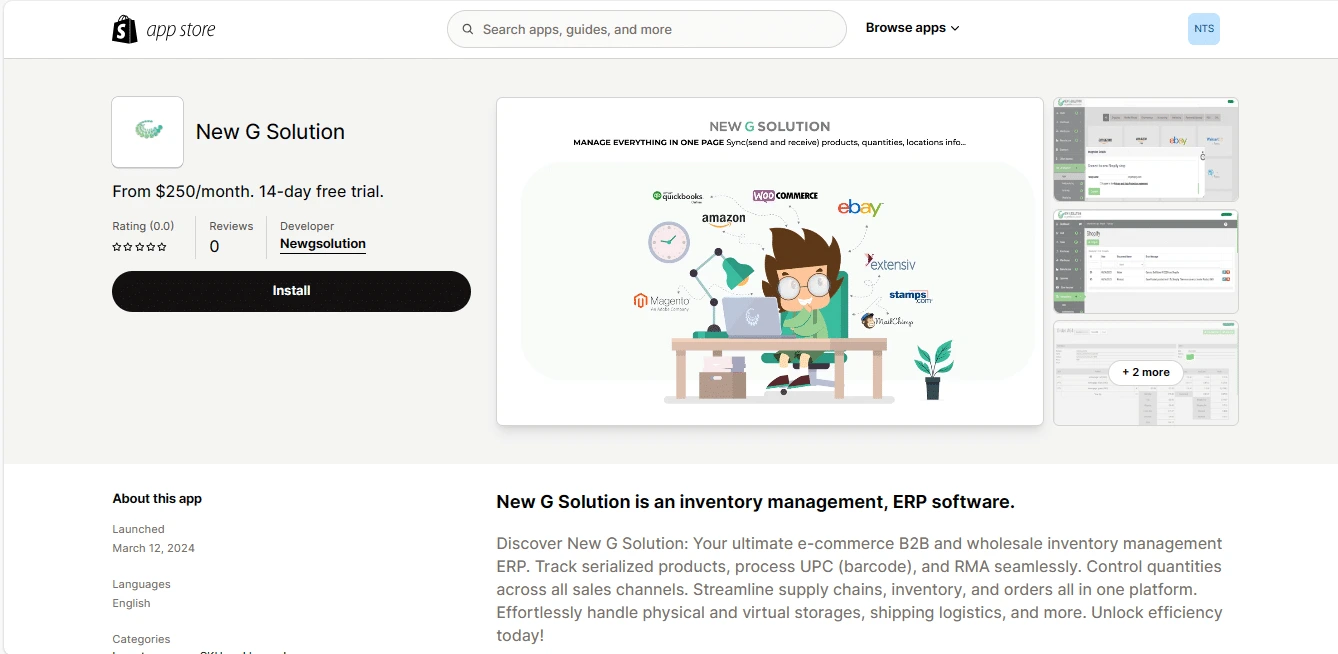Viewport: 1338px width, 654px height.
Task: Click the "English" language entry
Action: 131,603
